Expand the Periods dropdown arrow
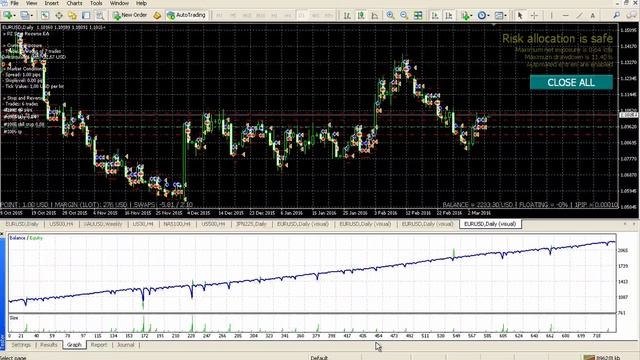Screen dimensions: 640x360 (488, 16)
